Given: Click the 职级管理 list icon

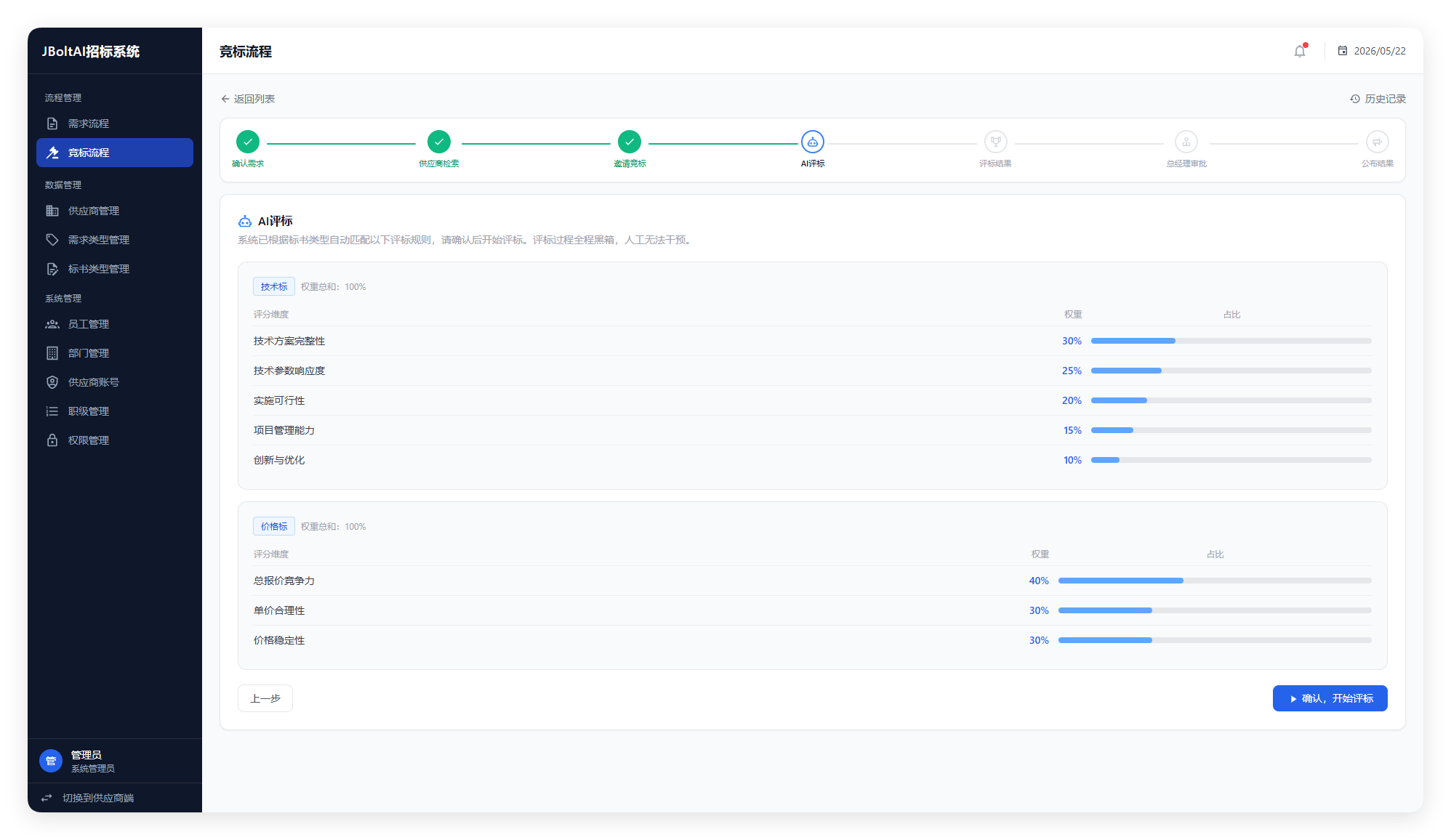Looking at the screenshot, I should 52,411.
